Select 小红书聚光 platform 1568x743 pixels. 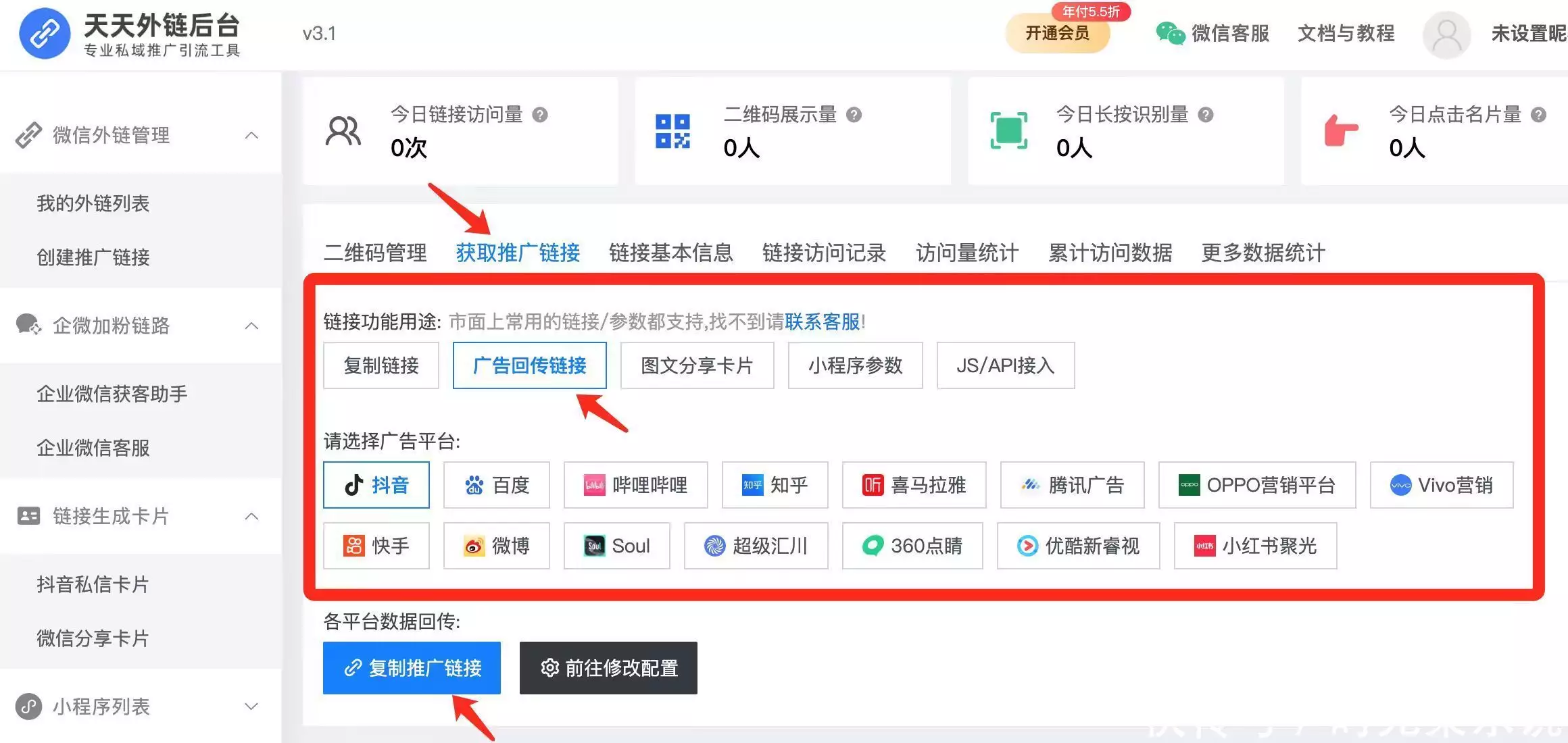pyautogui.click(x=1255, y=546)
